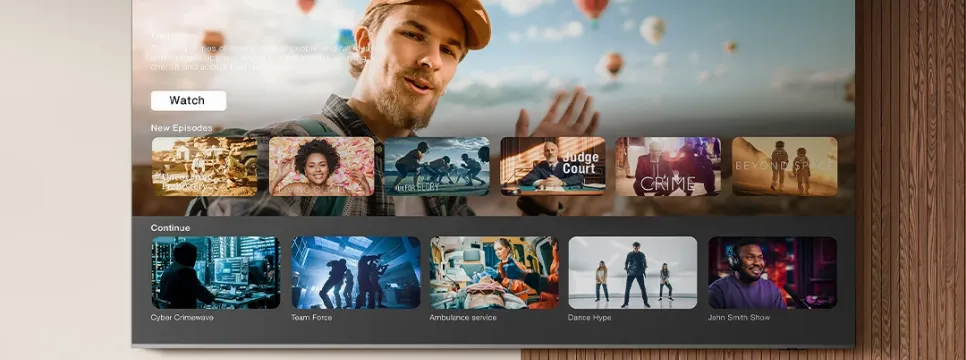This screenshot has width=966, height=360.
Task: Open the woman on rose petals thumbnail
Action: click(x=322, y=166)
